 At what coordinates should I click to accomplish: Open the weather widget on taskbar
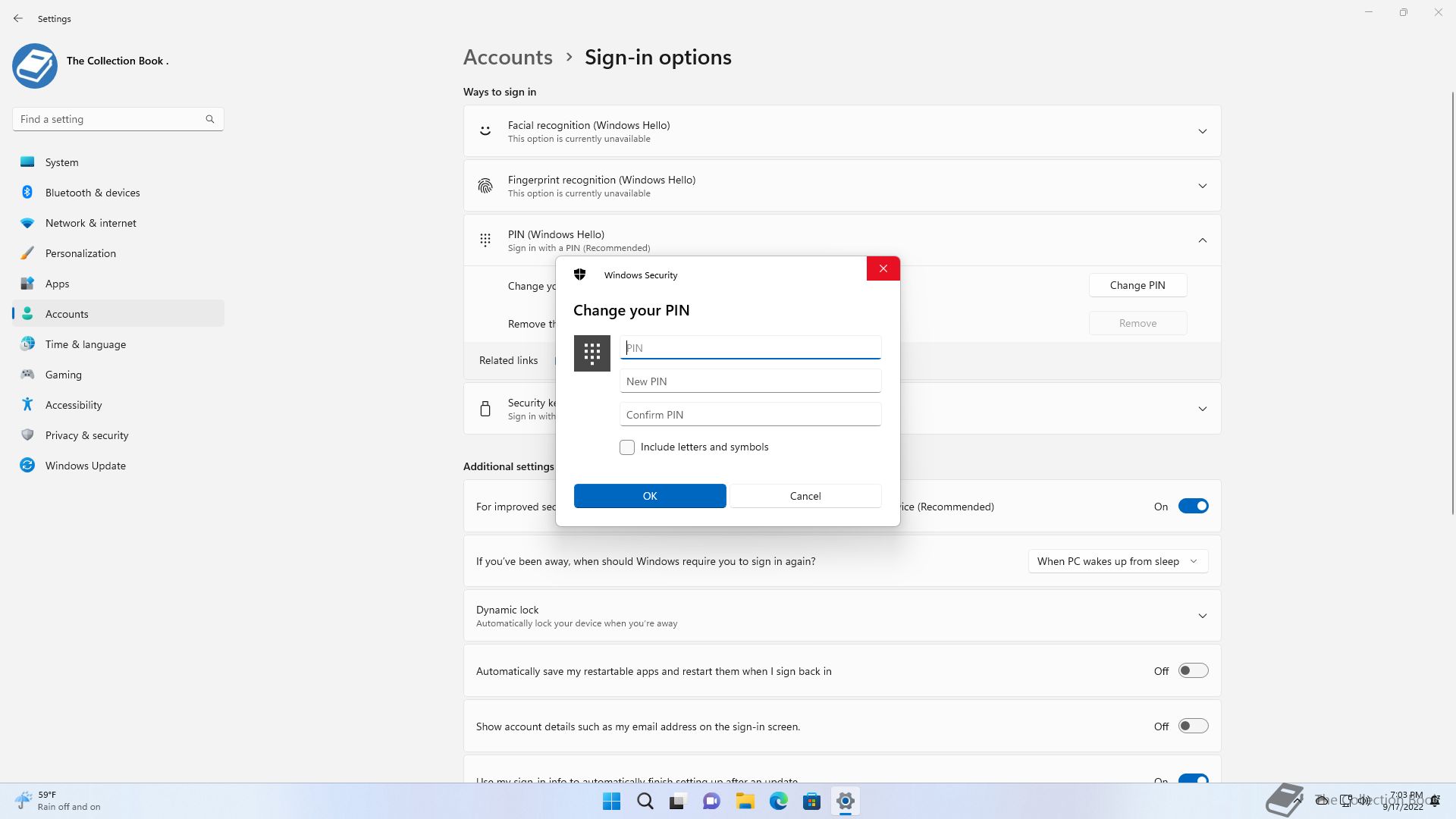[x=58, y=801]
